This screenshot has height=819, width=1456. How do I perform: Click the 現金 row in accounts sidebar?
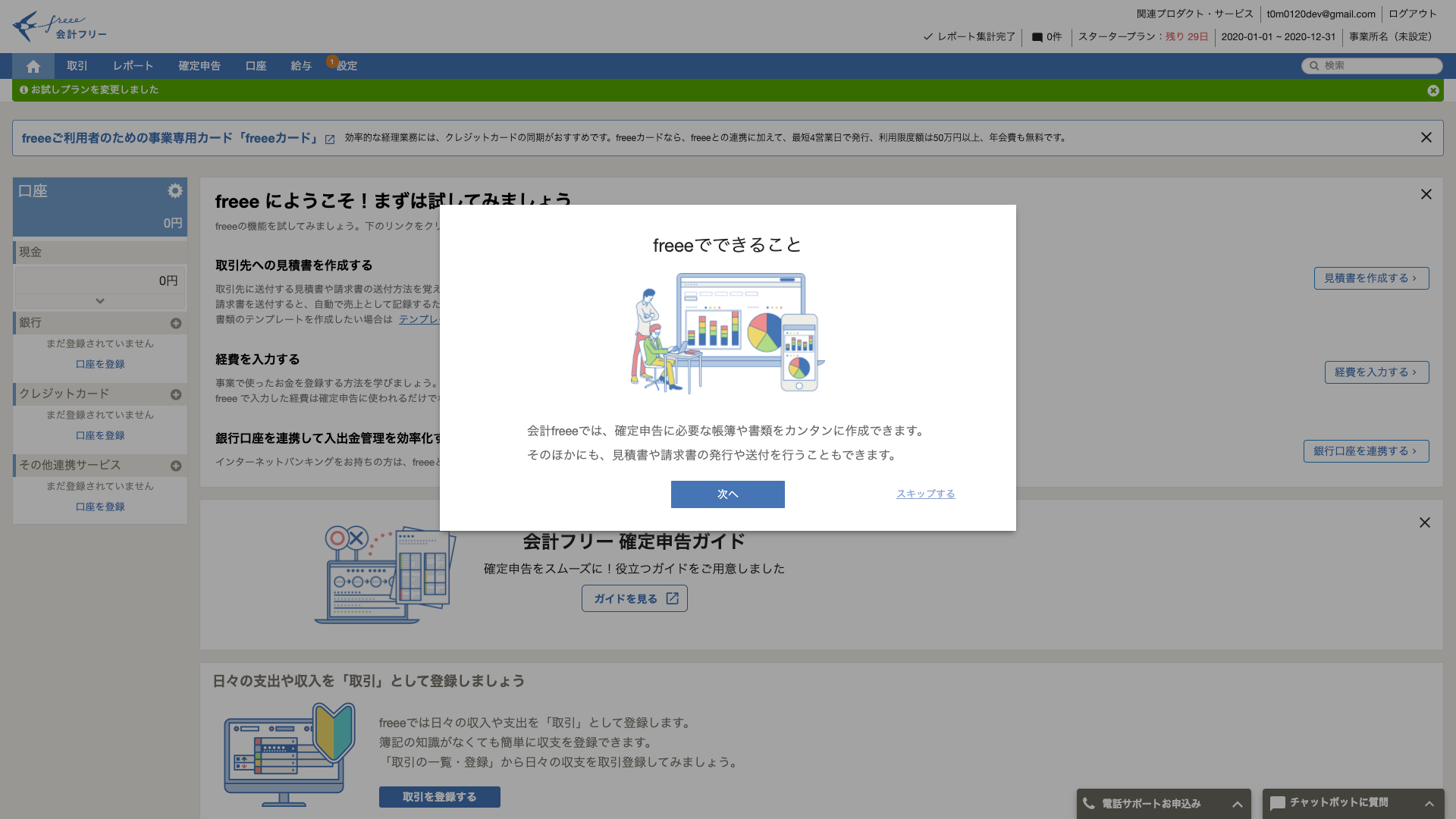[100, 252]
